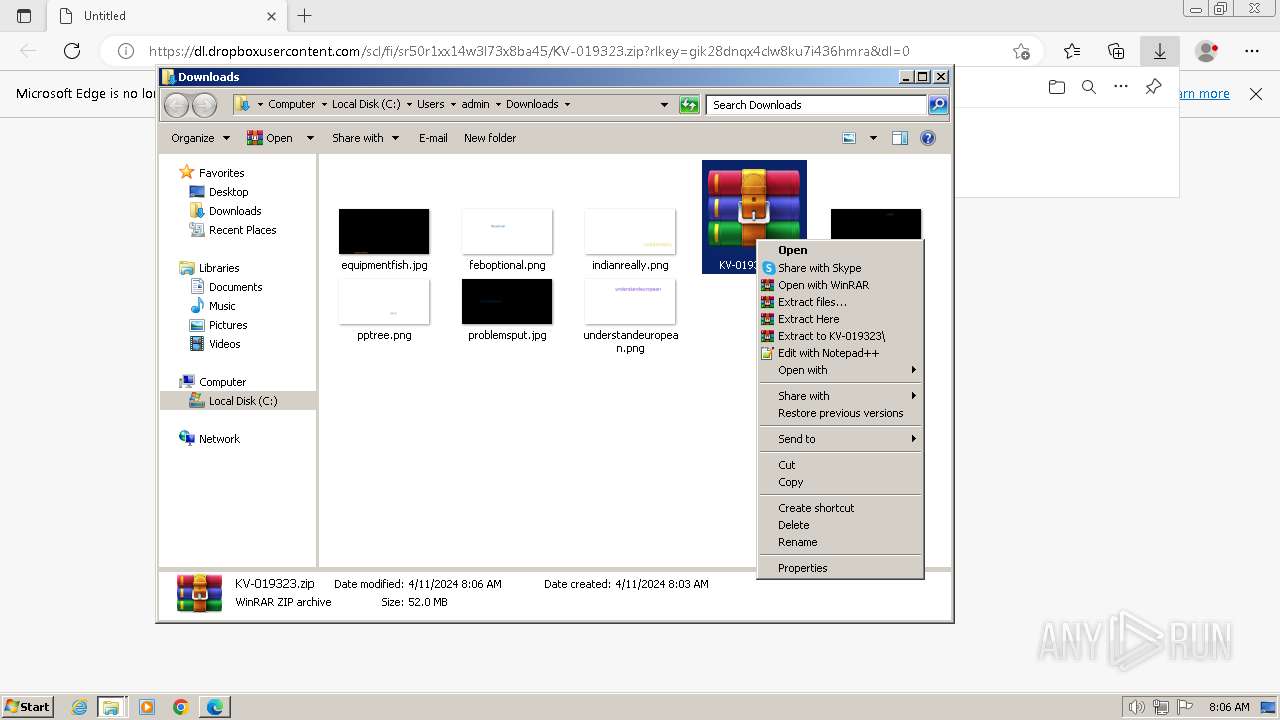Click the Edge browser refresh icon
Screen dimensions: 1280x720
click(72, 51)
